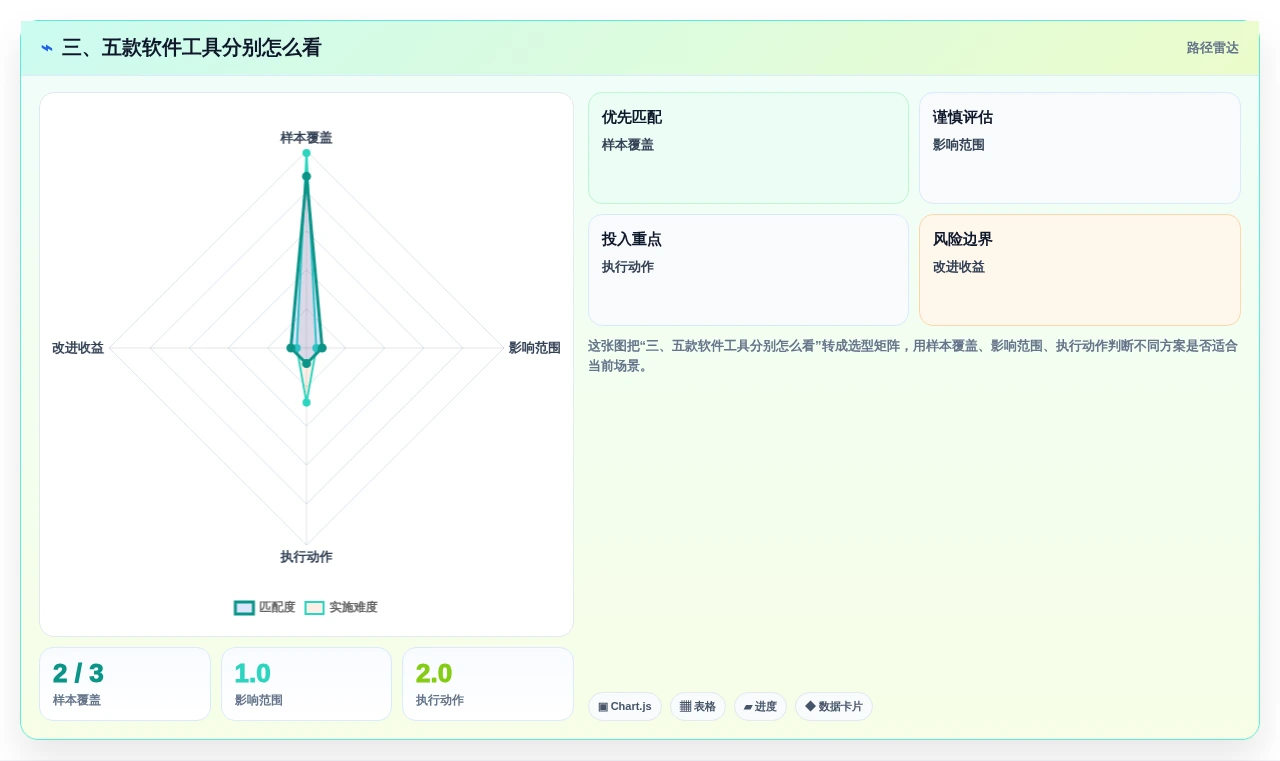Click 改进收益 text inside 风险边界 card
The image size is (1280, 761).
point(959,267)
